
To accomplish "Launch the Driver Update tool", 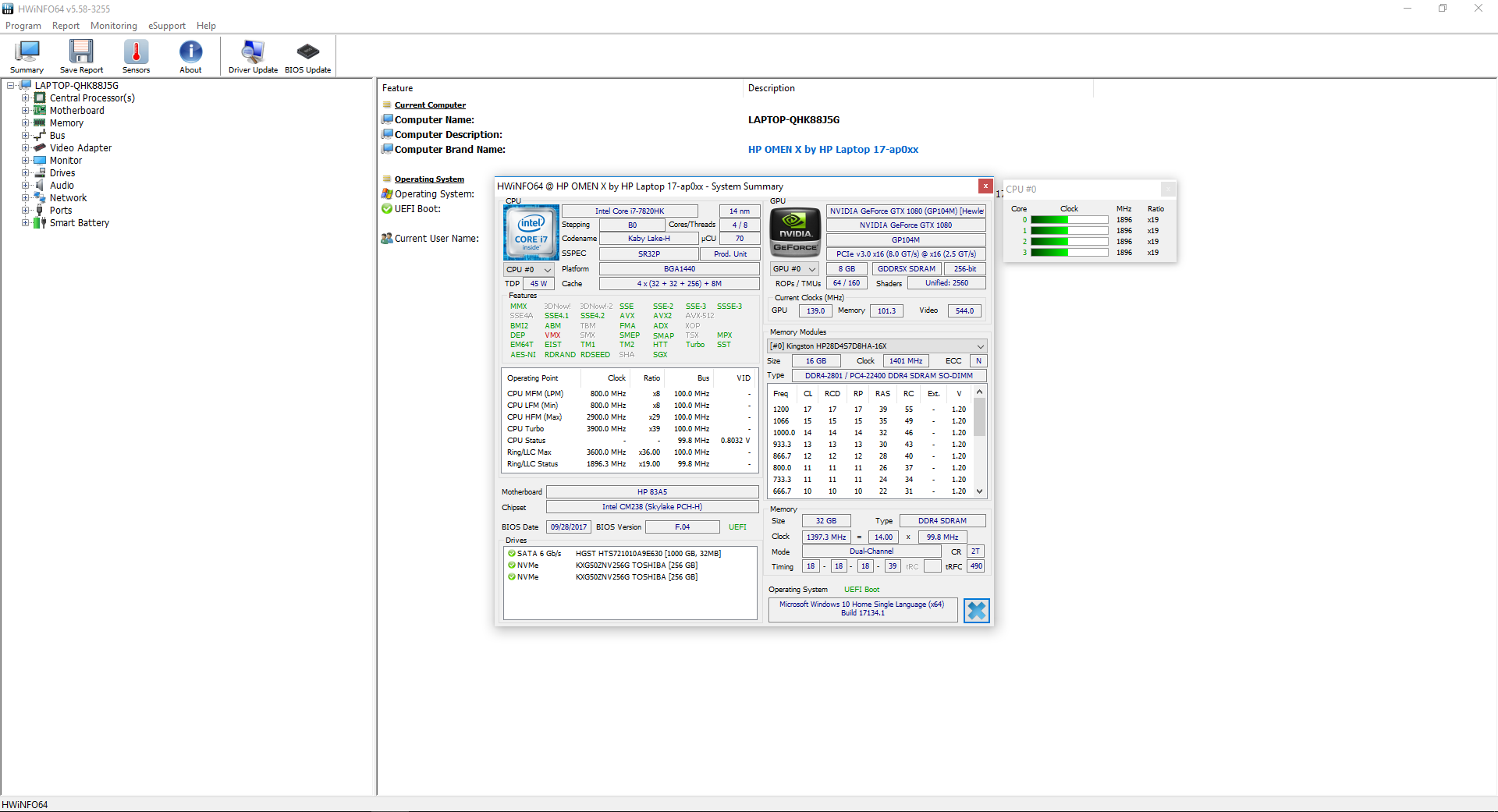I will click(x=253, y=56).
